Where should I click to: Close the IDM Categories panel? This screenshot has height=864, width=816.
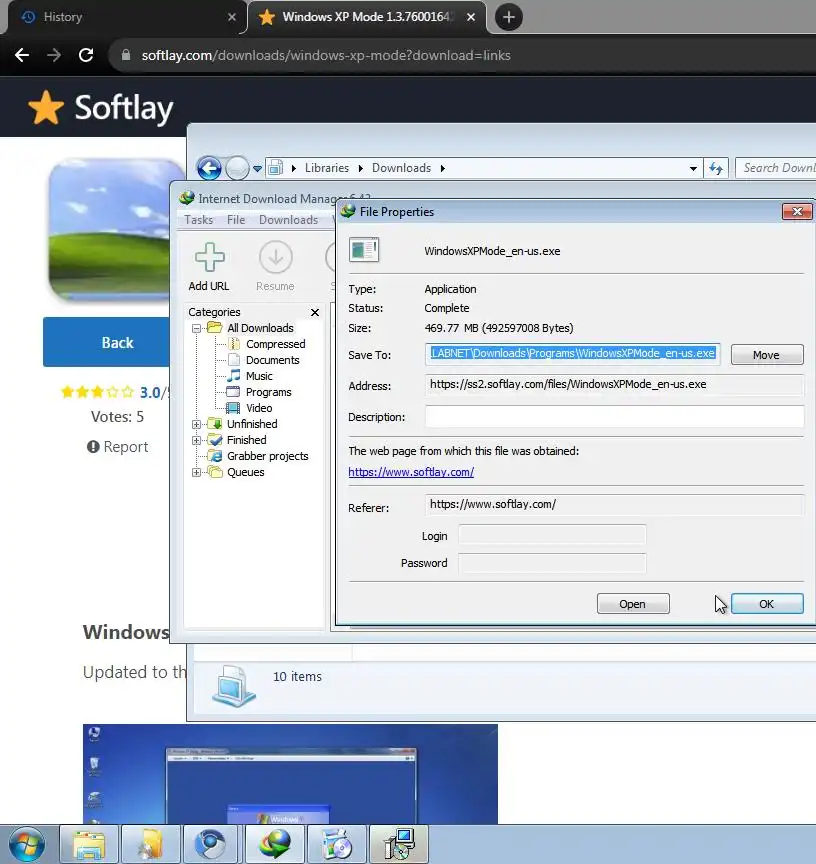(315, 312)
